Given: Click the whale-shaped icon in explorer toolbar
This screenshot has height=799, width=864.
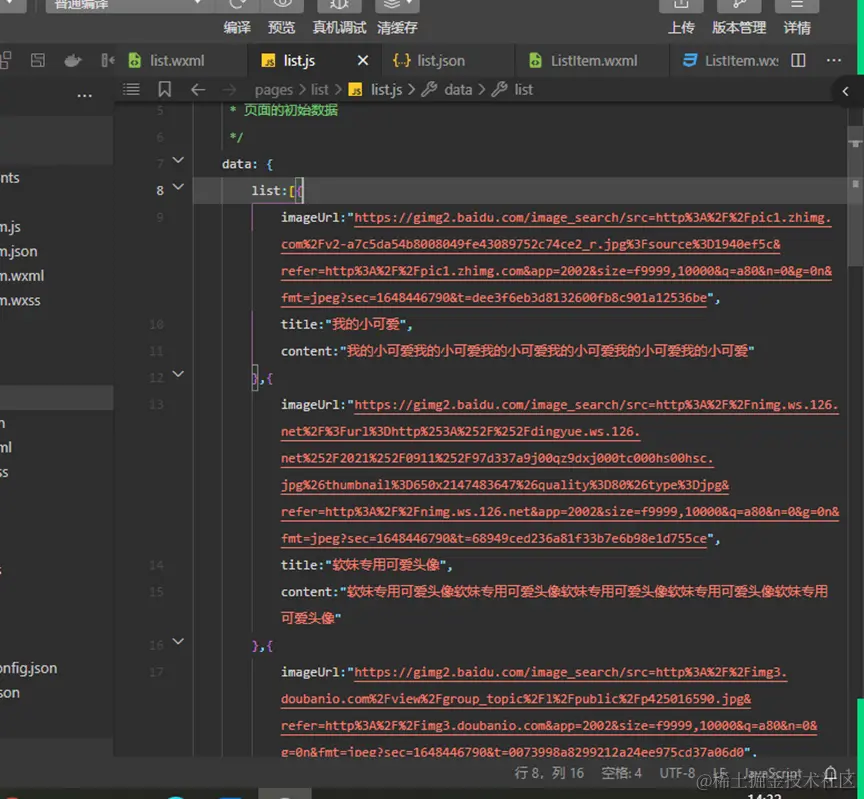Looking at the screenshot, I should [x=72, y=61].
